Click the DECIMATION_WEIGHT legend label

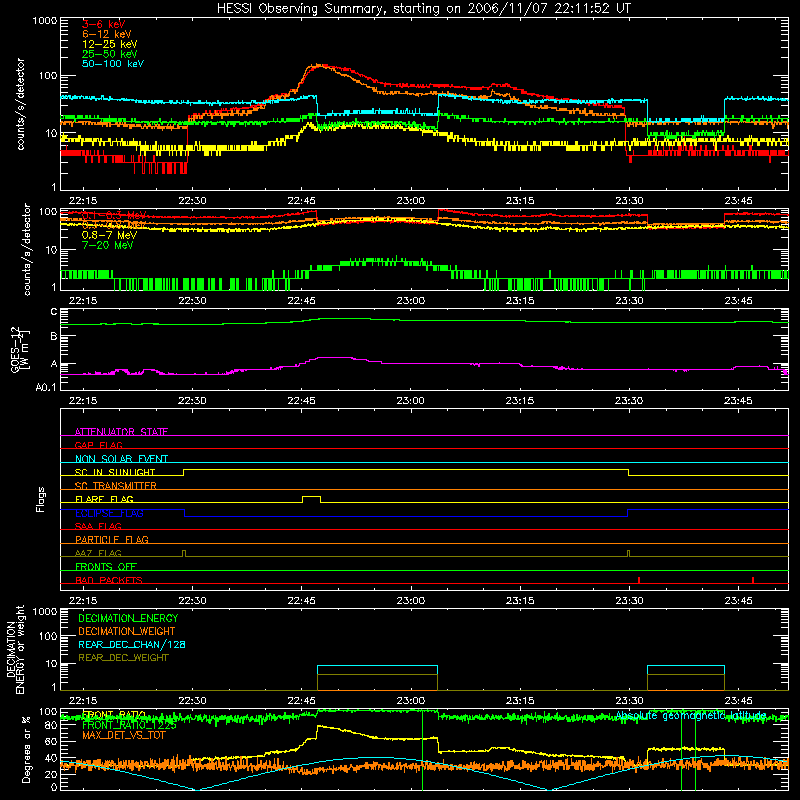coord(127,631)
